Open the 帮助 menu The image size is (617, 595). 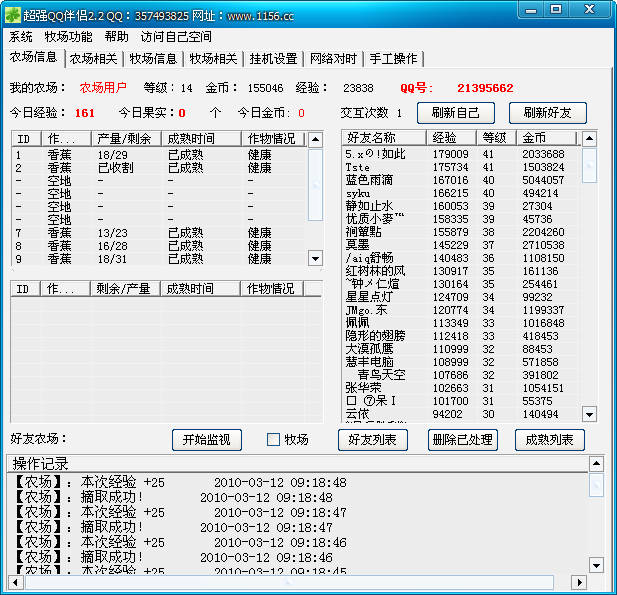[x=116, y=36]
